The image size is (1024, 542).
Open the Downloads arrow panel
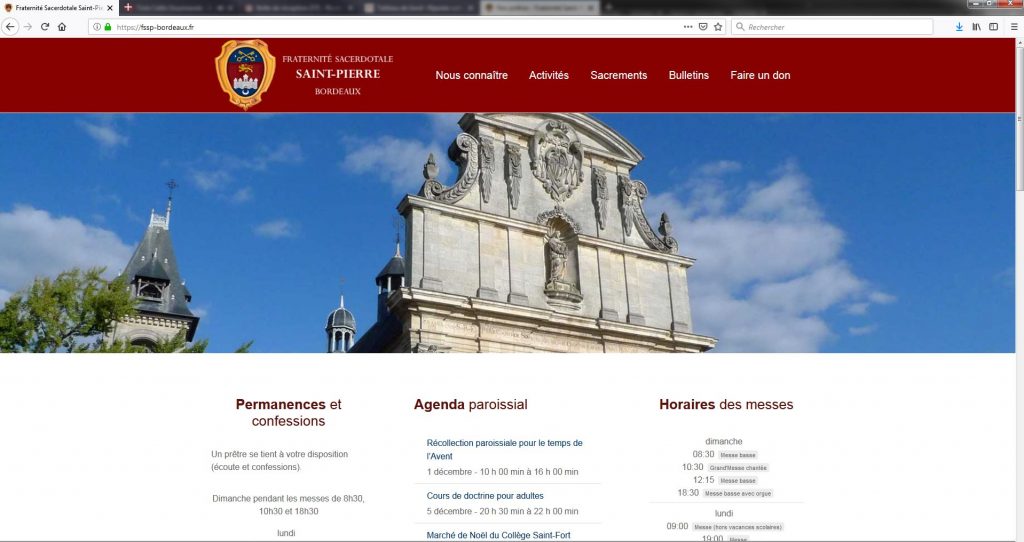point(959,27)
